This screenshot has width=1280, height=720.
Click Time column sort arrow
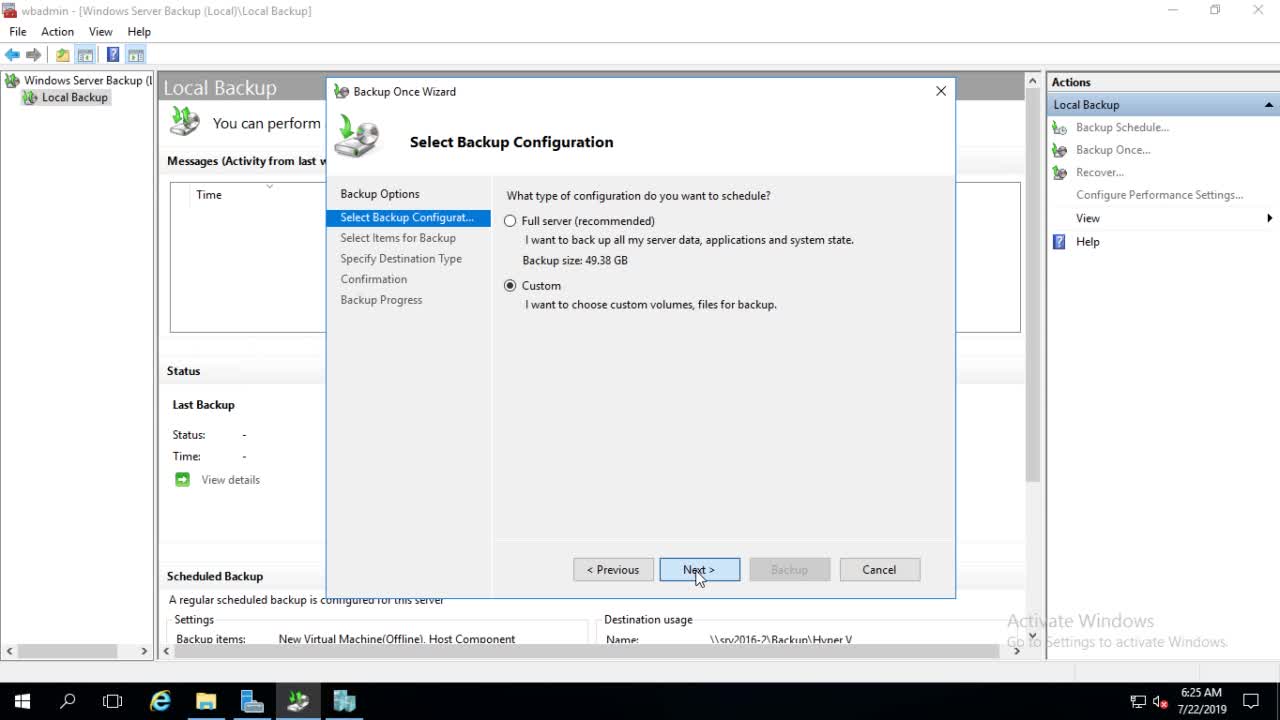(269, 186)
